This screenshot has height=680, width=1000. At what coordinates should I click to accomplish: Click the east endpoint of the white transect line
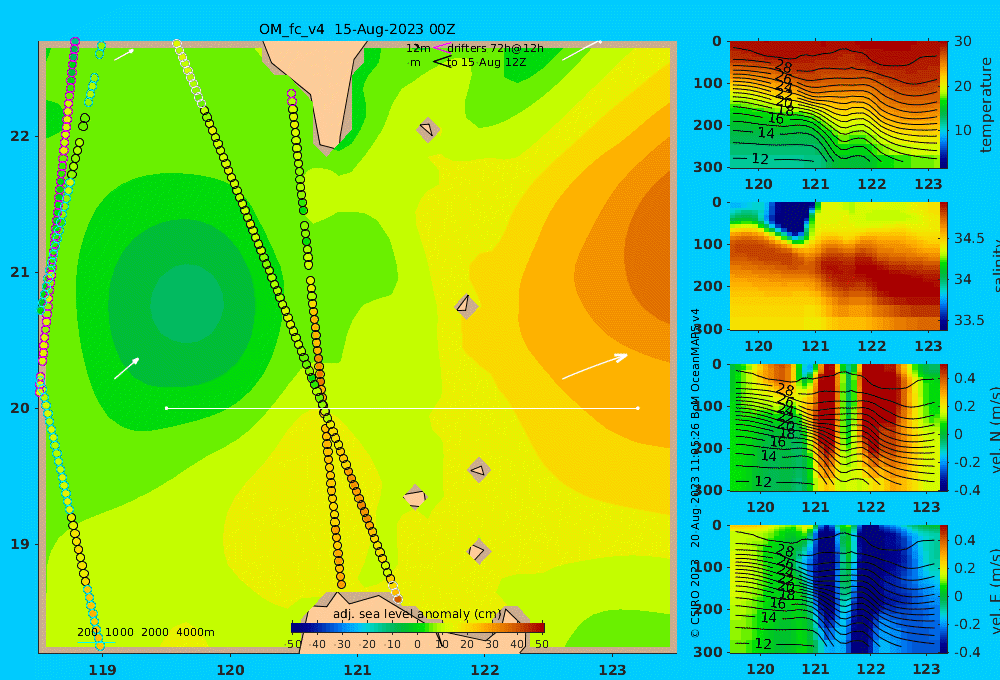tap(638, 408)
